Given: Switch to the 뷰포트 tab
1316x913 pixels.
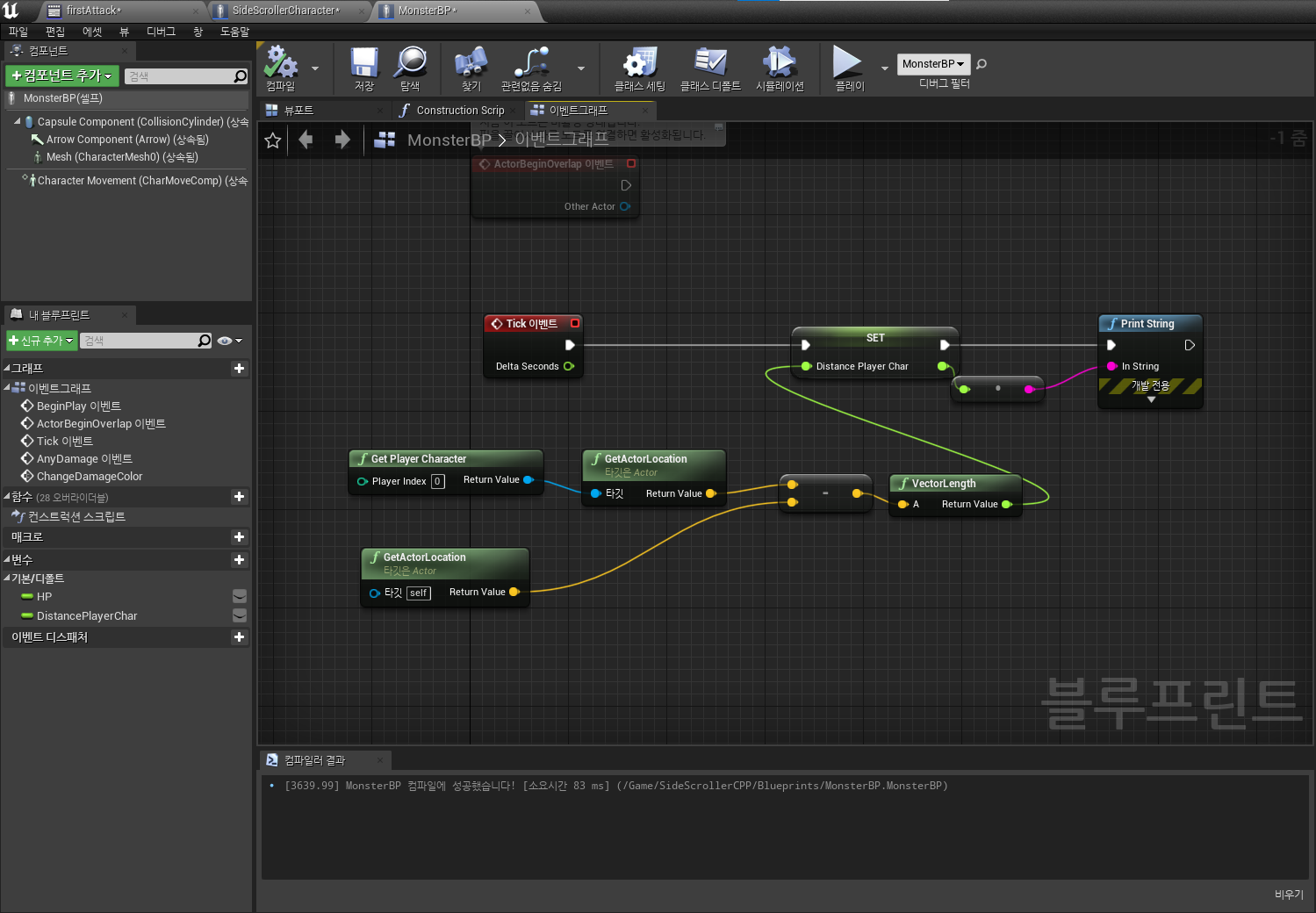Looking at the screenshot, I should 326,110.
